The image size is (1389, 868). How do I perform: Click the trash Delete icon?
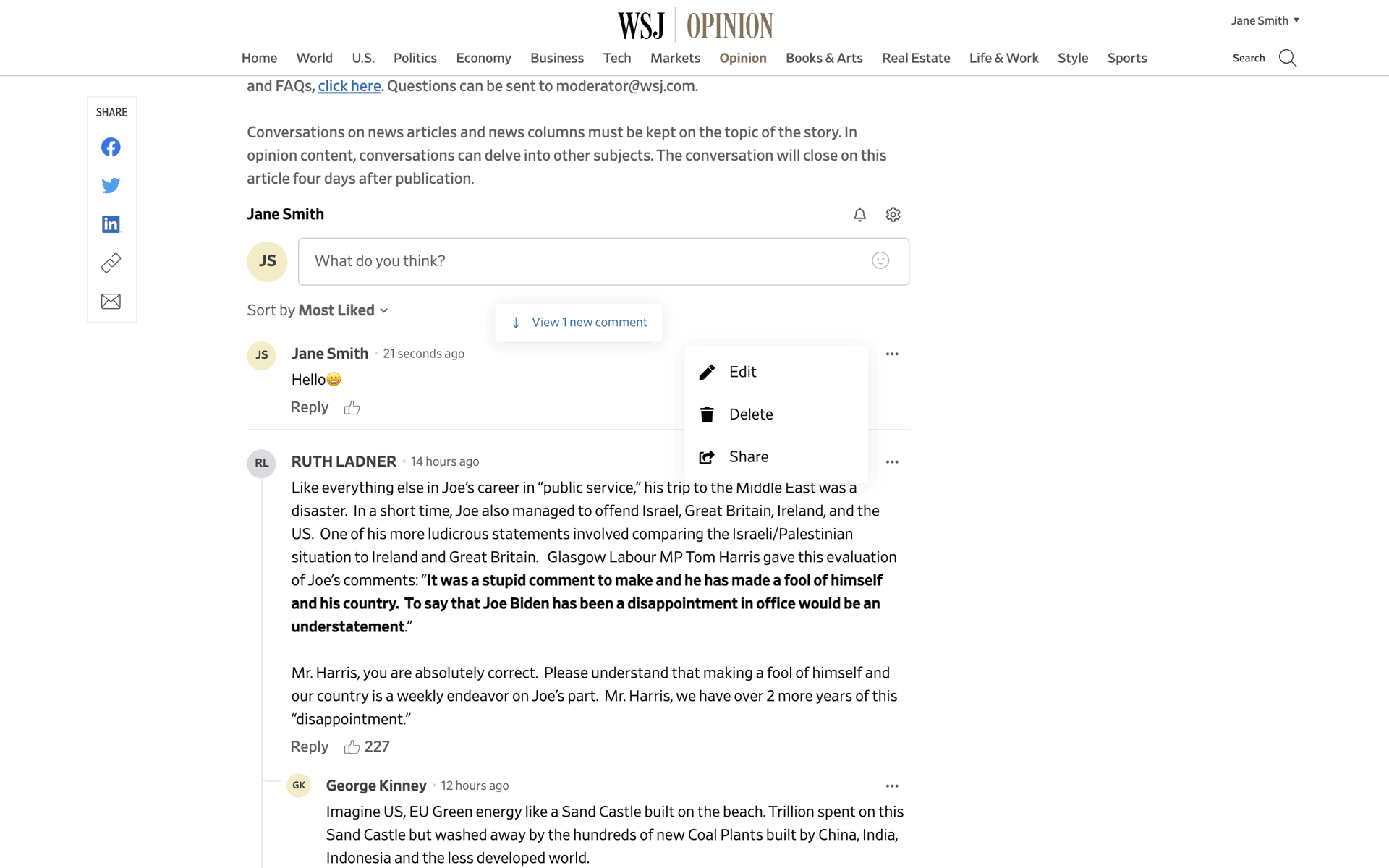[x=707, y=414]
